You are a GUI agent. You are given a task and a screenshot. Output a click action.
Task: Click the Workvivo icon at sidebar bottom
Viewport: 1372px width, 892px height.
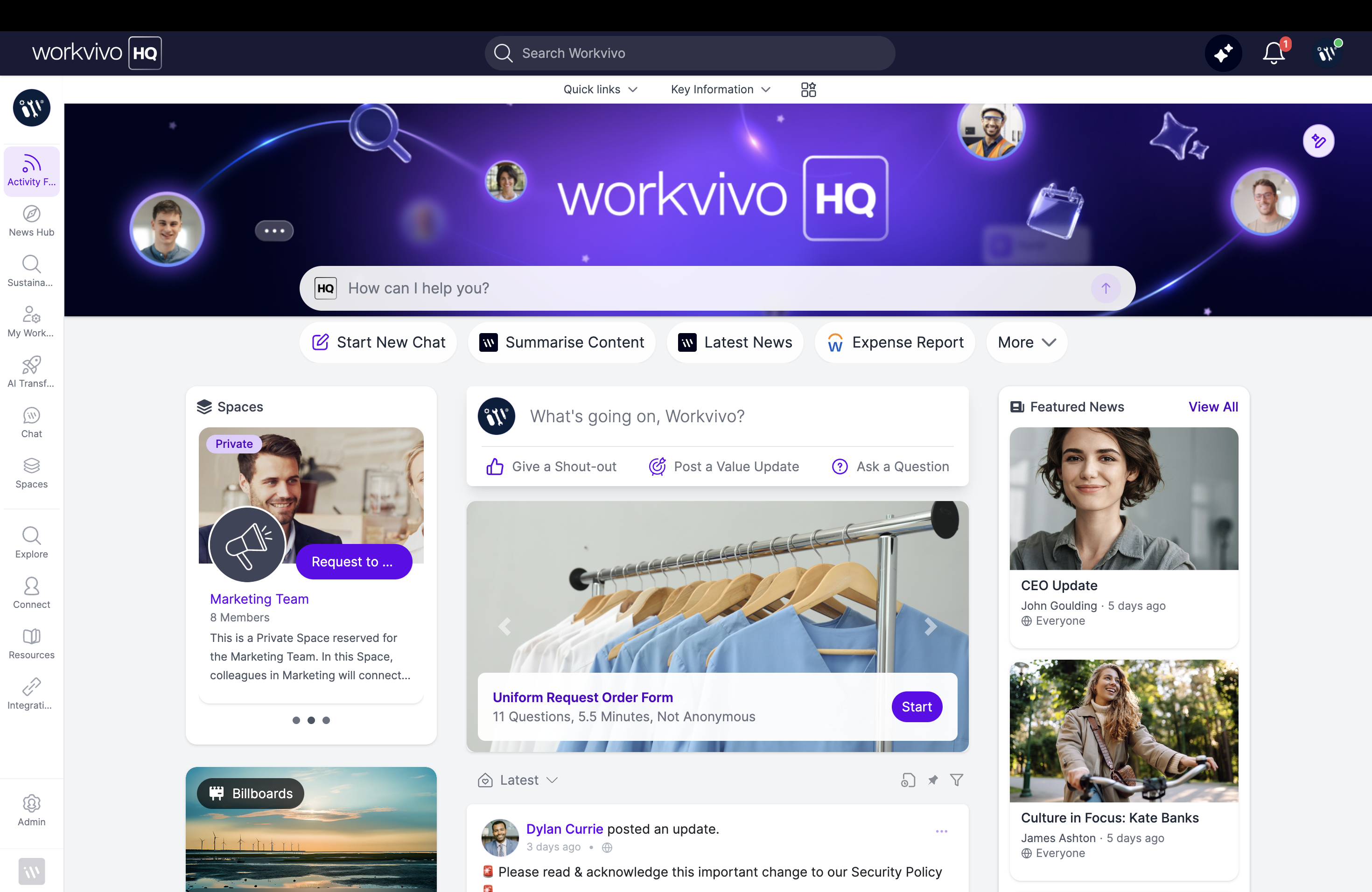click(x=32, y=871)
